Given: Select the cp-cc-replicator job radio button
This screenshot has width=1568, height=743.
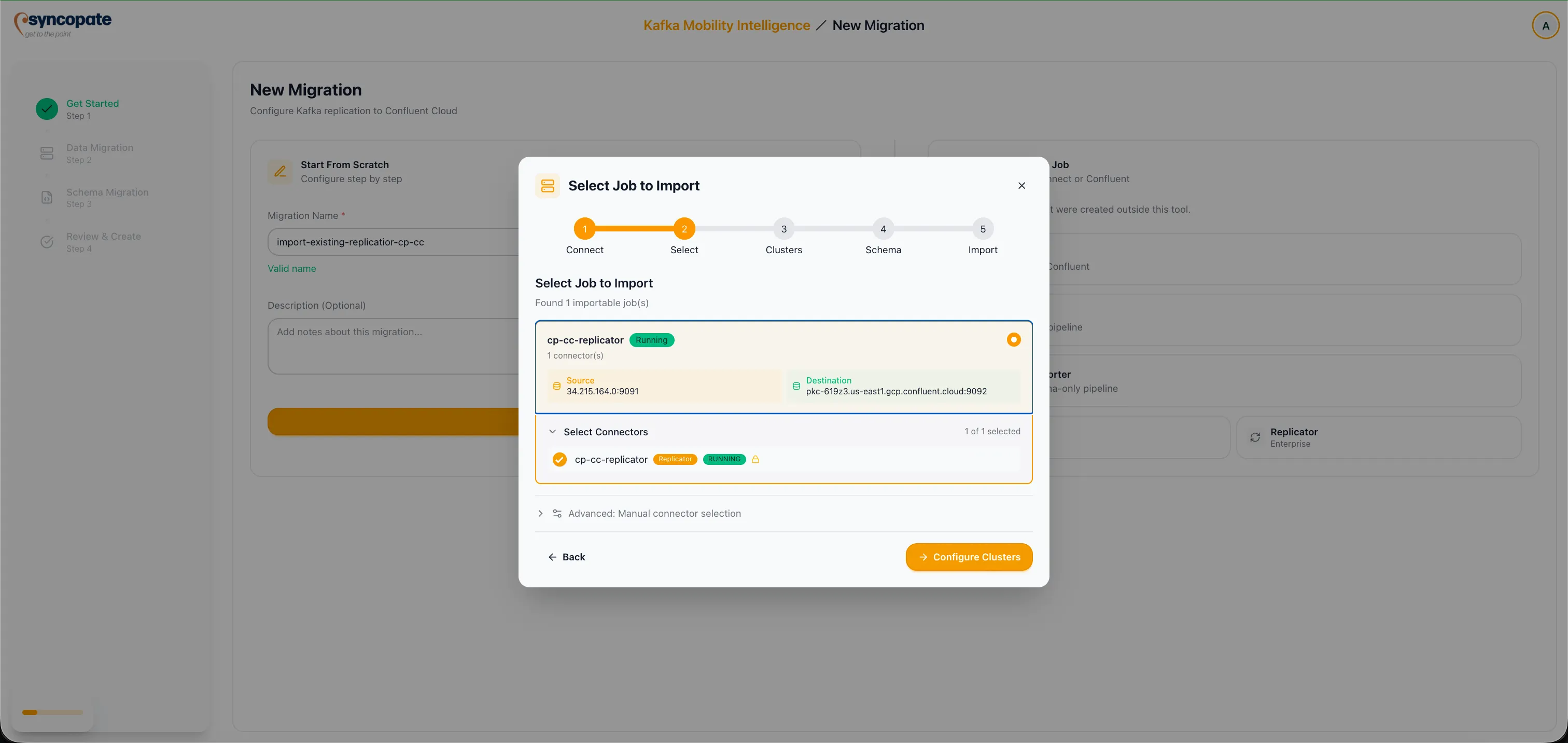Looking at the screenshot, I should tap(1014, 339).
